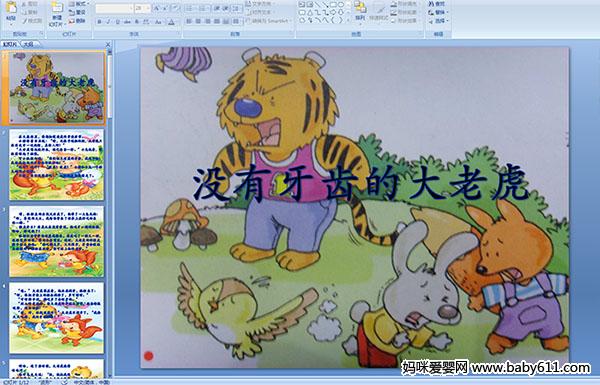Viewport: 600px width, 385px height.
Task: Select the oval shape in the shapes gallery
Action: [342, 5]
